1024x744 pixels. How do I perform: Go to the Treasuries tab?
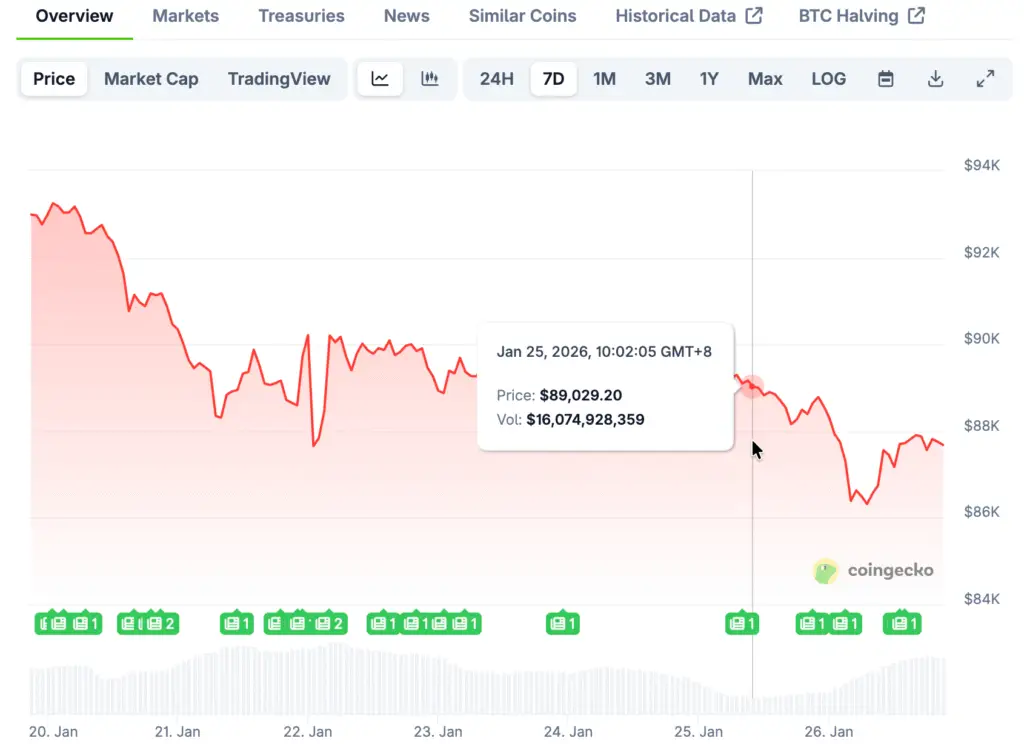click(x=301, y=16)
